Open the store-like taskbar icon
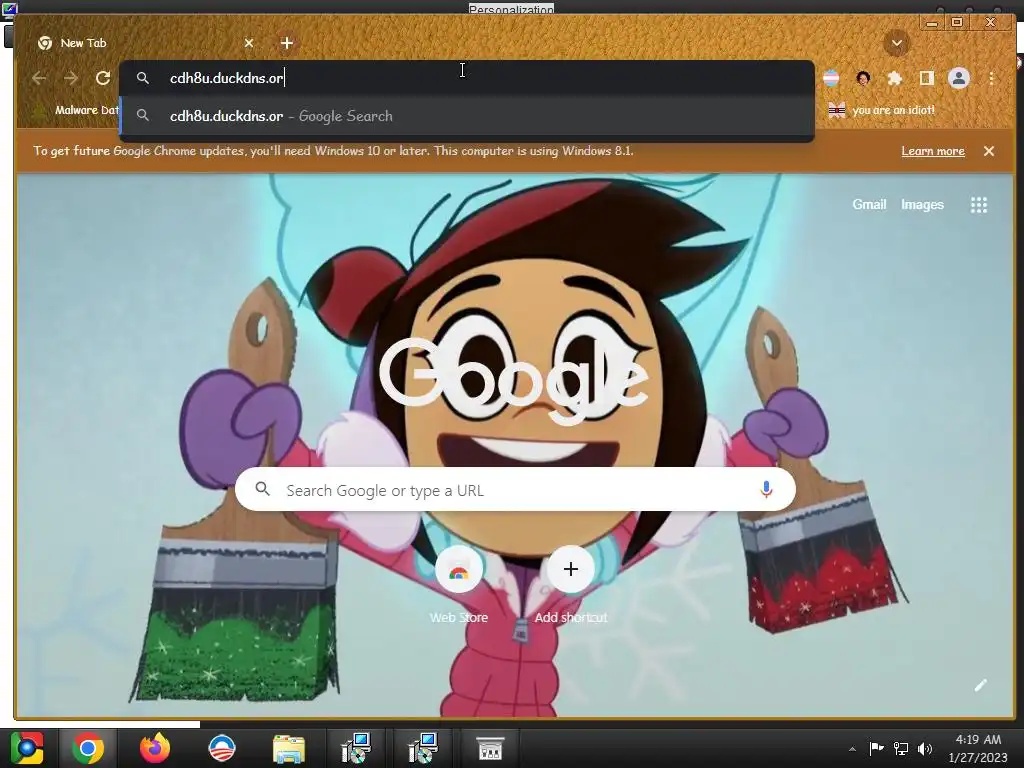 click(490, 748)
